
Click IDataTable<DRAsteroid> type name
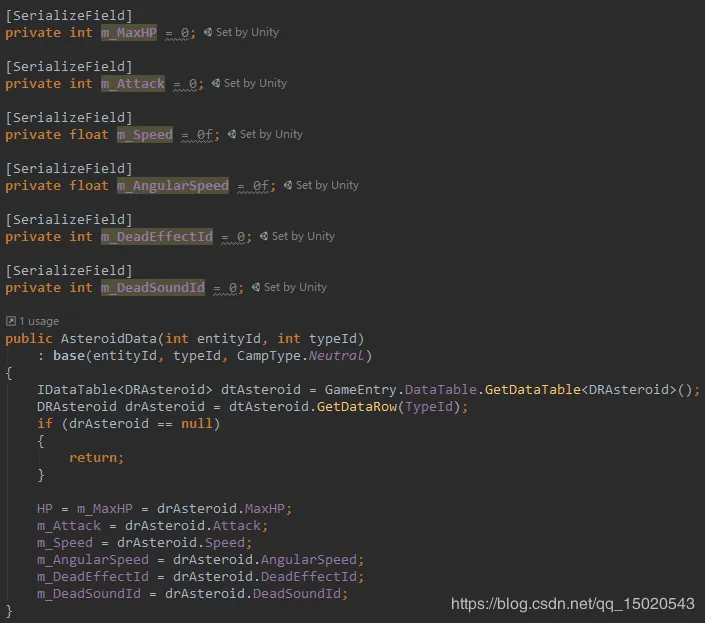pos(125,389)
